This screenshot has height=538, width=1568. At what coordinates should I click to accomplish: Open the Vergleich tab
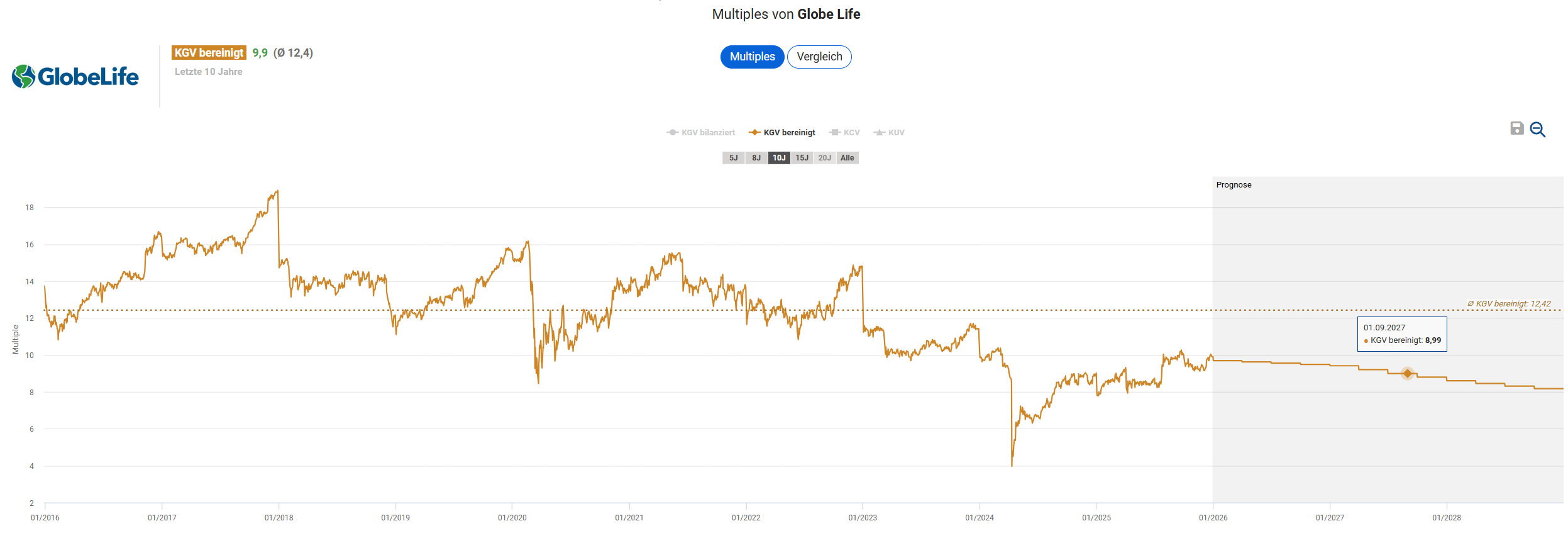819,57
